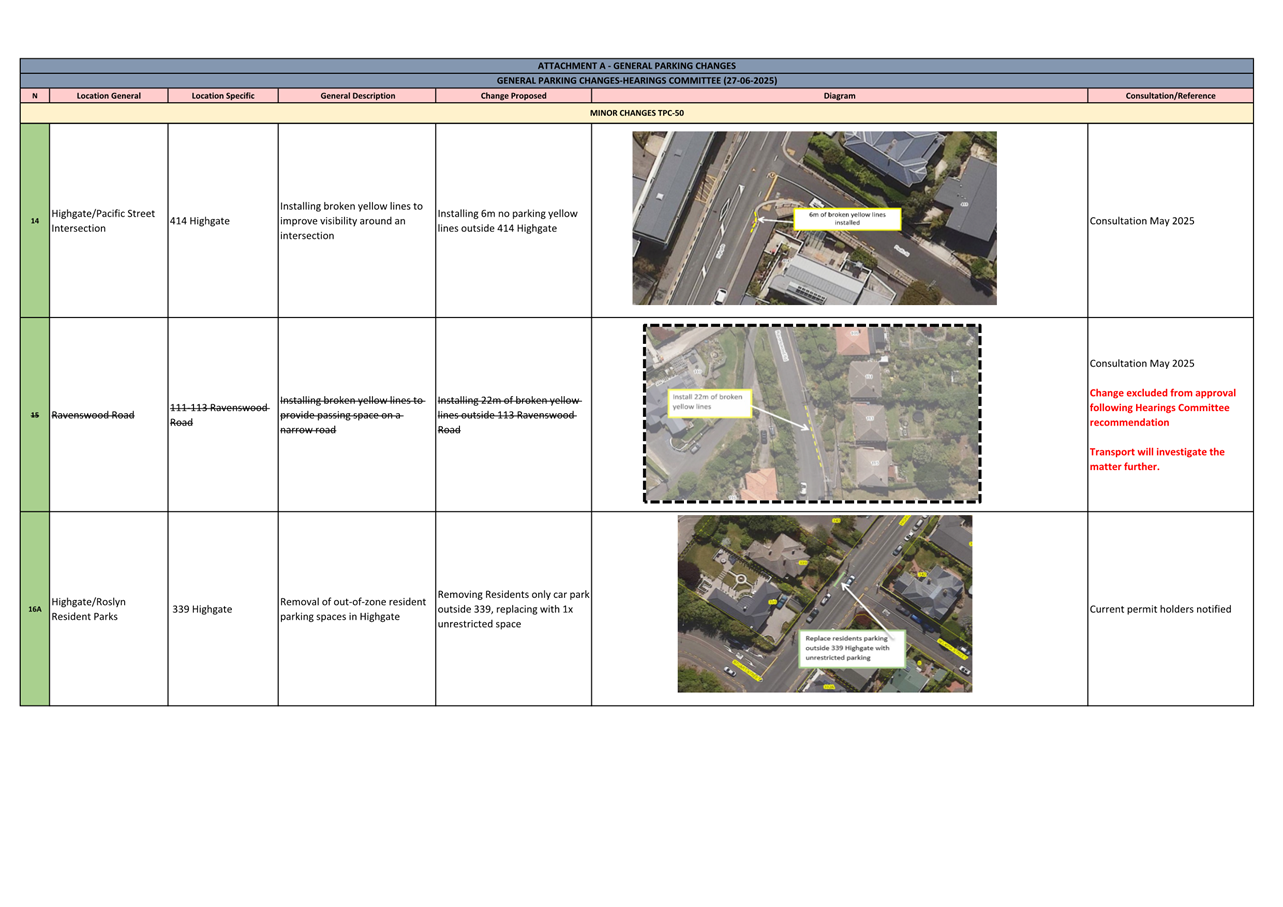Open the 339 Highgate aerial diagram
This screenshot has height=907, width=1283.
pos(825,604)
